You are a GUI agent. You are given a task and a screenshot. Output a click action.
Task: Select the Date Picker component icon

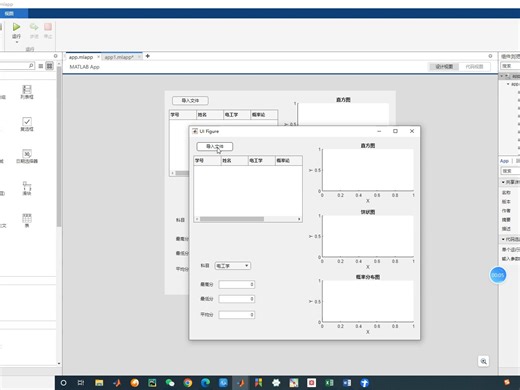click(x=27, y=154)
